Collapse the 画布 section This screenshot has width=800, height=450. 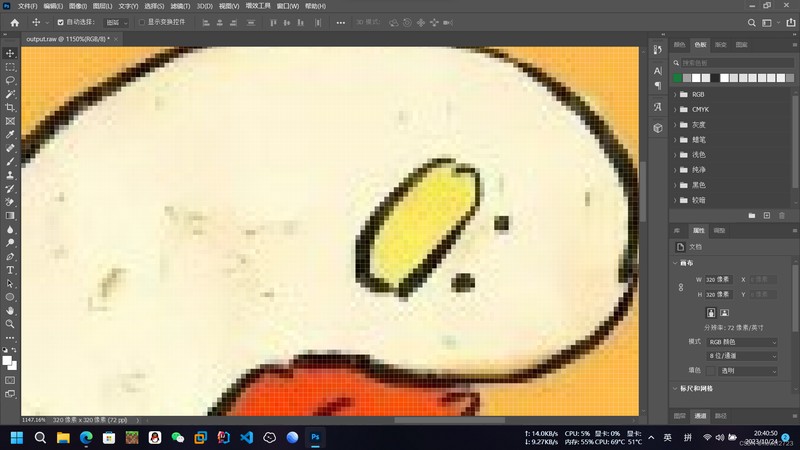[x=676, y=263]
